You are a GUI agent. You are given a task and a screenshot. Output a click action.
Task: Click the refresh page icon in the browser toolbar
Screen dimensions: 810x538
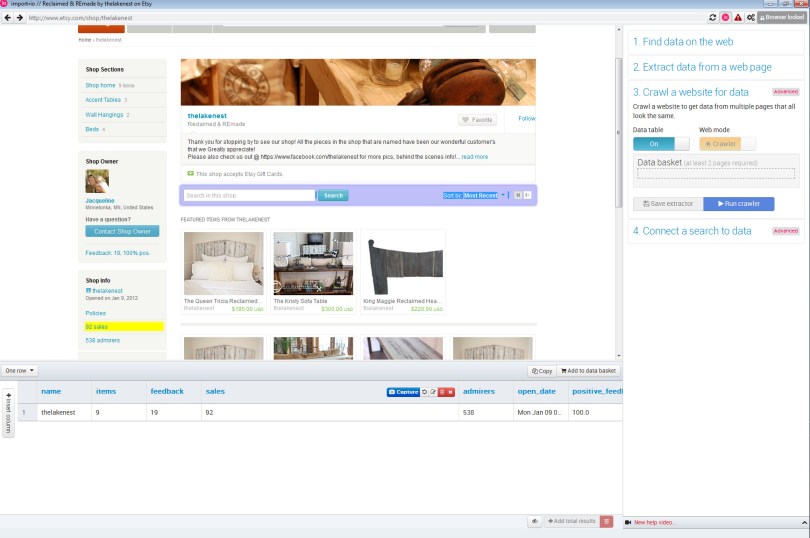[713, 17]
